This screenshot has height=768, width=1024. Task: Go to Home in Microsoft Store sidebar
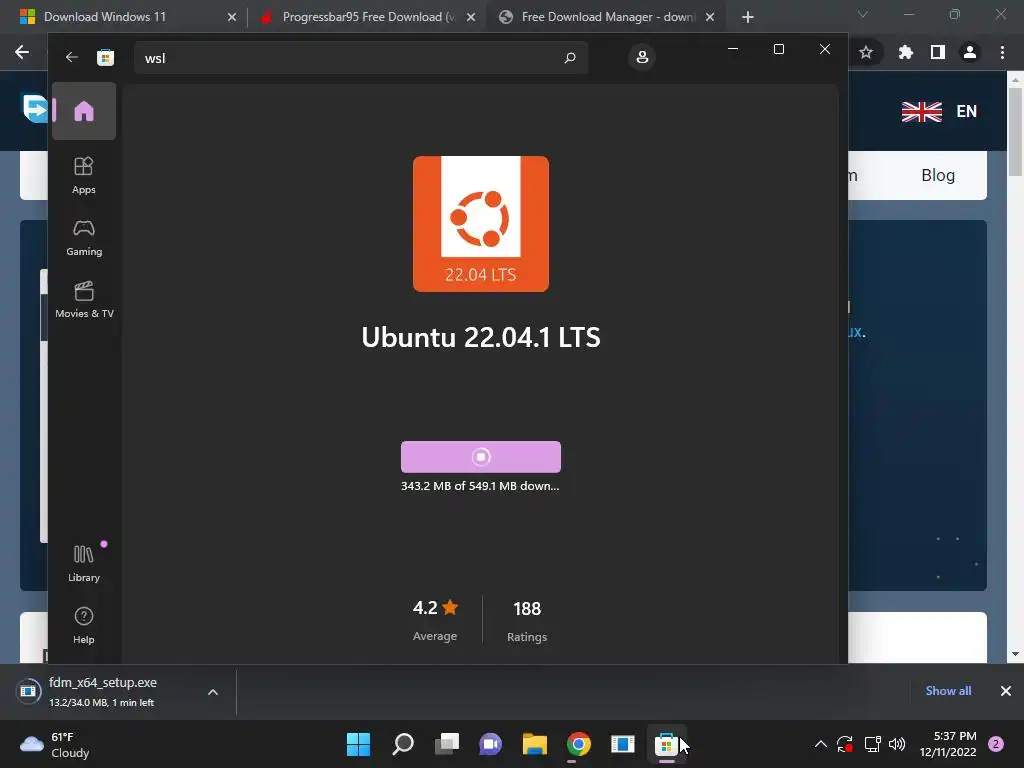[x=84, y=111]
